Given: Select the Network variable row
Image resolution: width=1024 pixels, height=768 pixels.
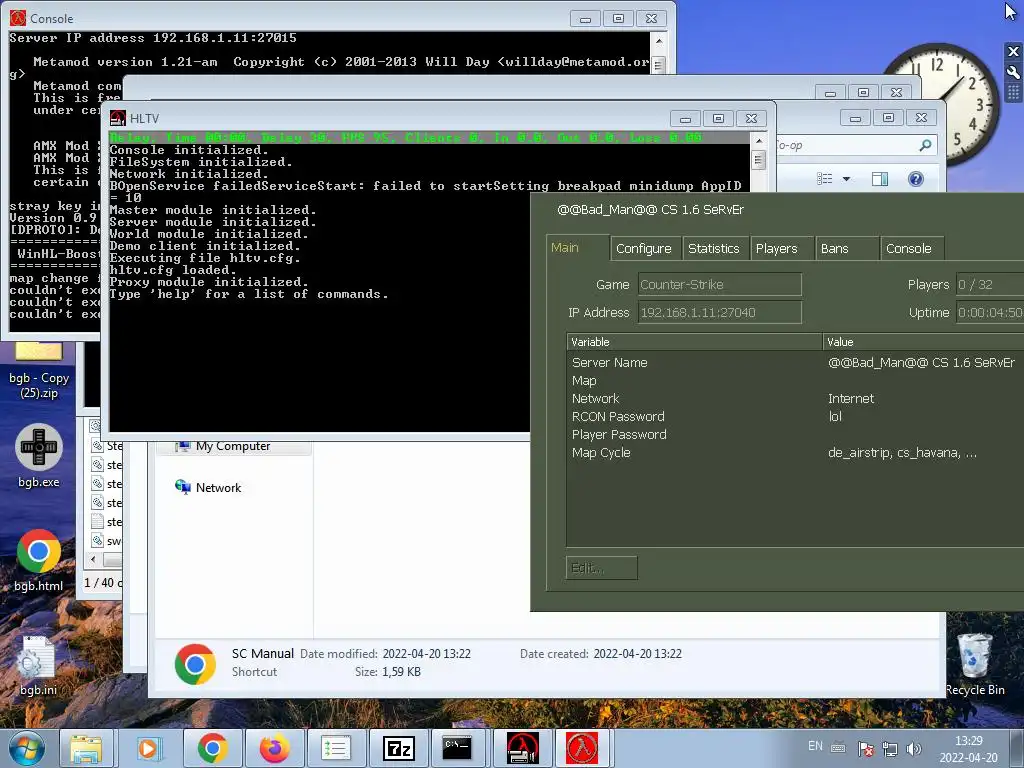Looking at the screenshot, I should point(795,398).
